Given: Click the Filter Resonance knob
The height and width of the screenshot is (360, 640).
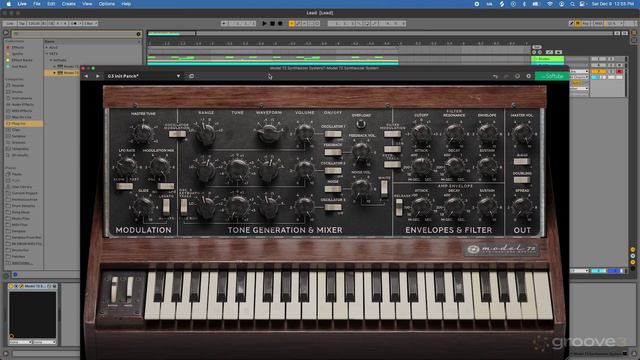Looking at the screenshot, I should tap(454, 132).
